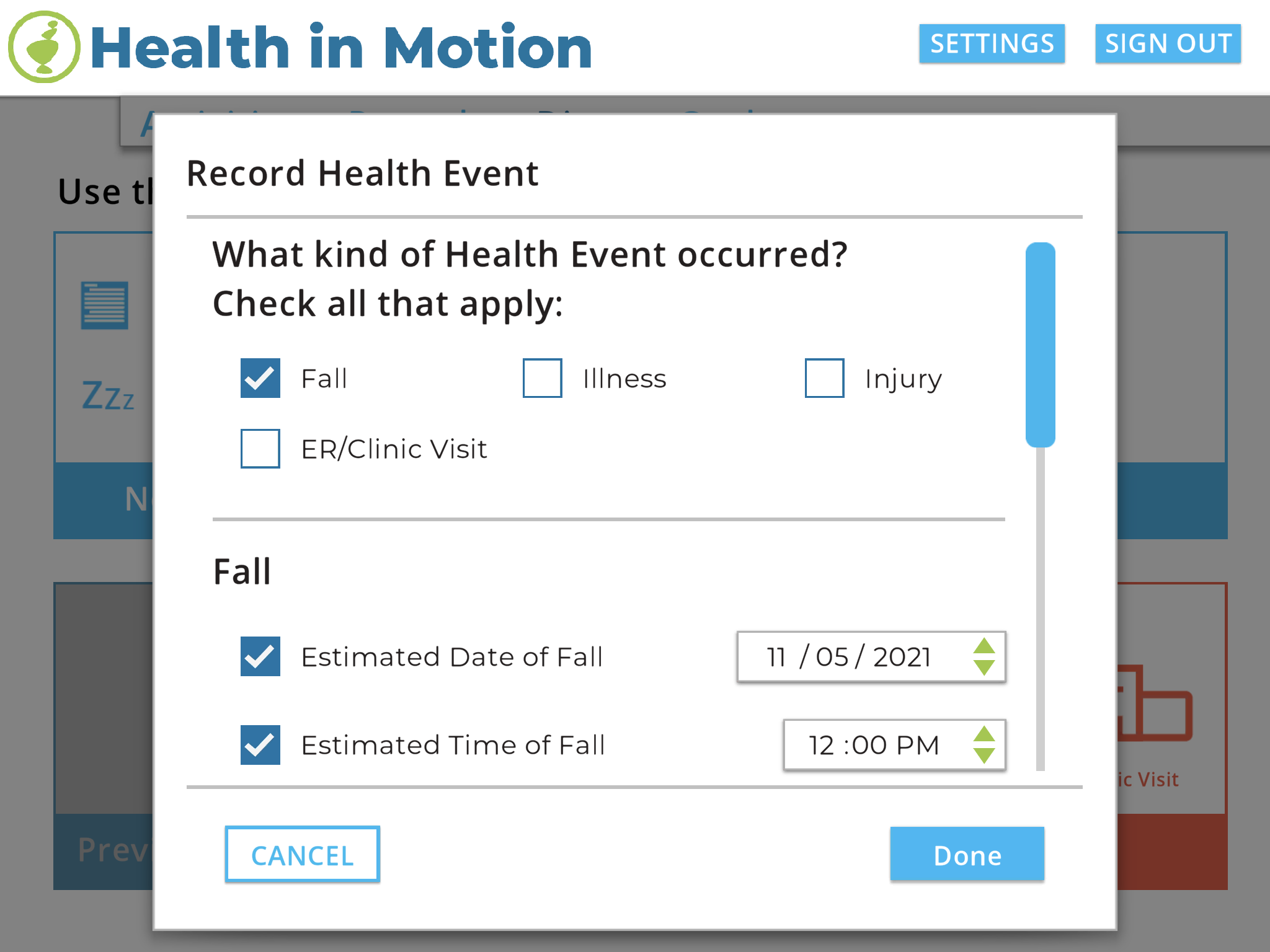Check the Illness checkbox
Screen dimensions: 1270x952
pos(542,378)
